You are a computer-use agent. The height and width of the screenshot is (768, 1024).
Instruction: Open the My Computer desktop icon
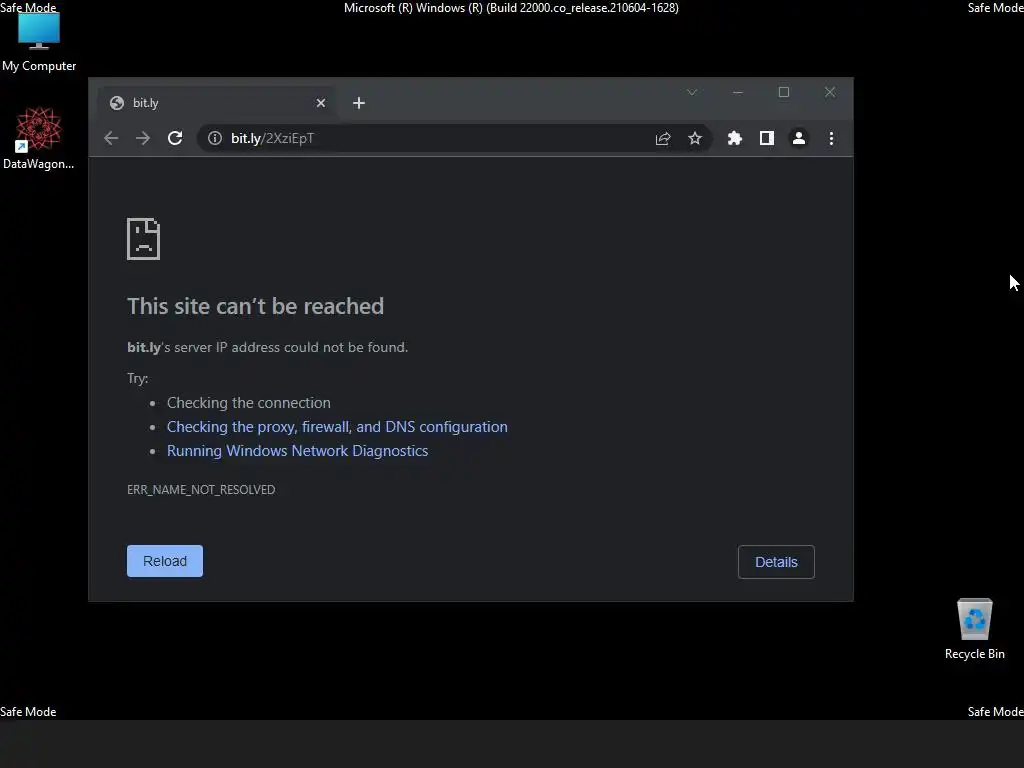pyautogui.click(x=39, y=42)
